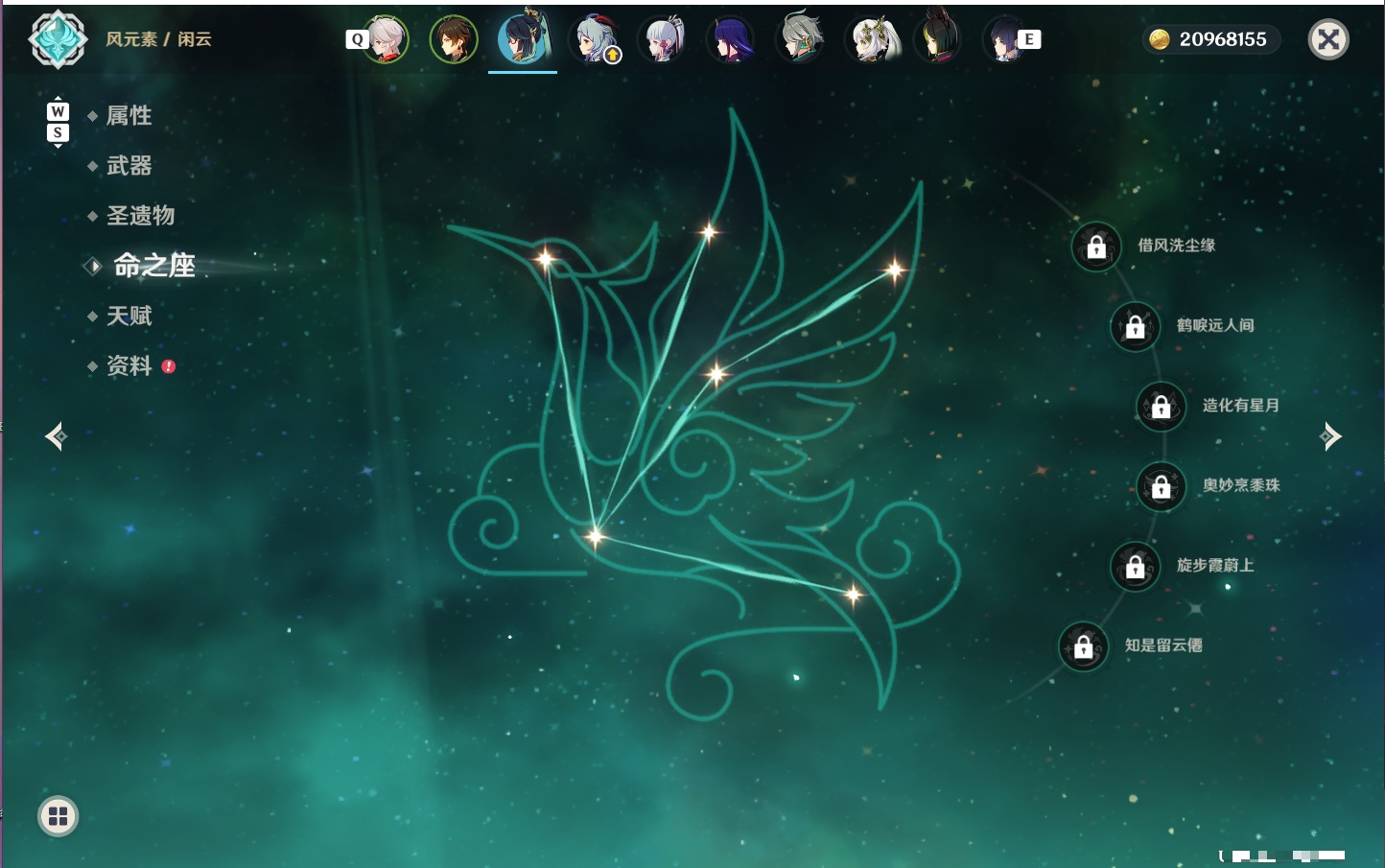1385x868 pixels.
Task: Select the locked 鹤唳远人间 constellation
Action: (1135, 326)
